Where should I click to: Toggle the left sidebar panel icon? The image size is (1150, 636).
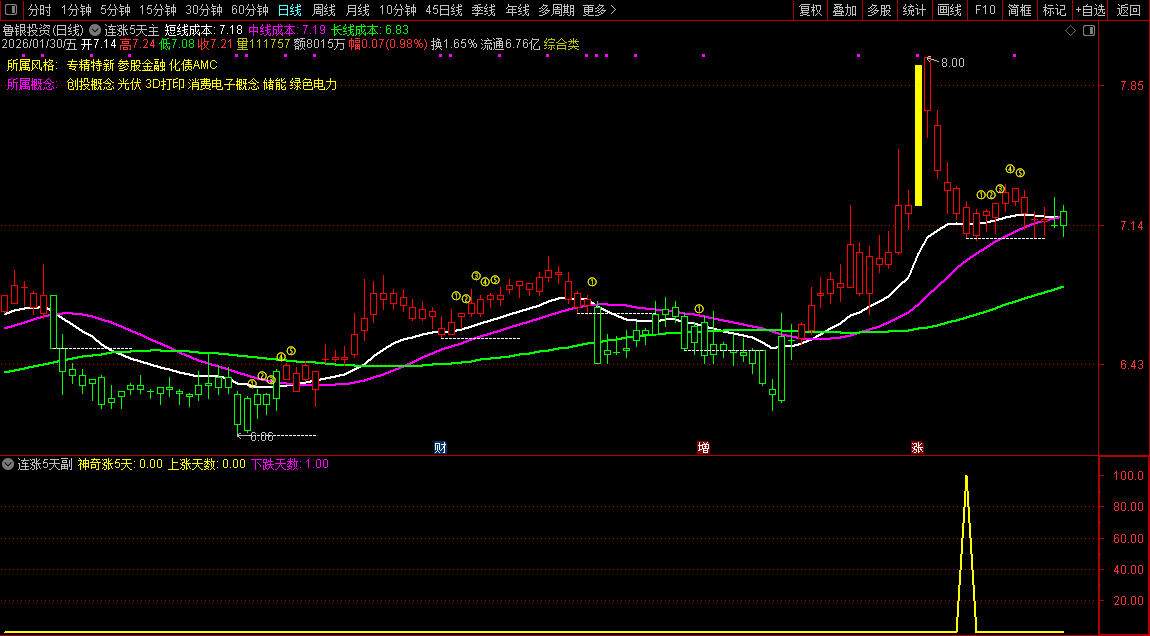pos(11,10)
